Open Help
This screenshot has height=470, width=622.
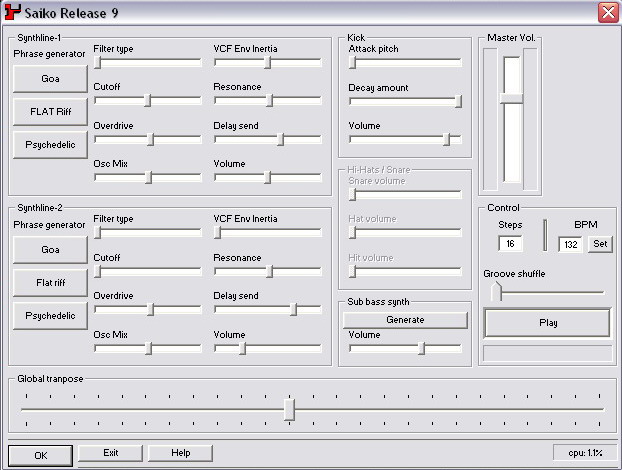pos(180,453)
